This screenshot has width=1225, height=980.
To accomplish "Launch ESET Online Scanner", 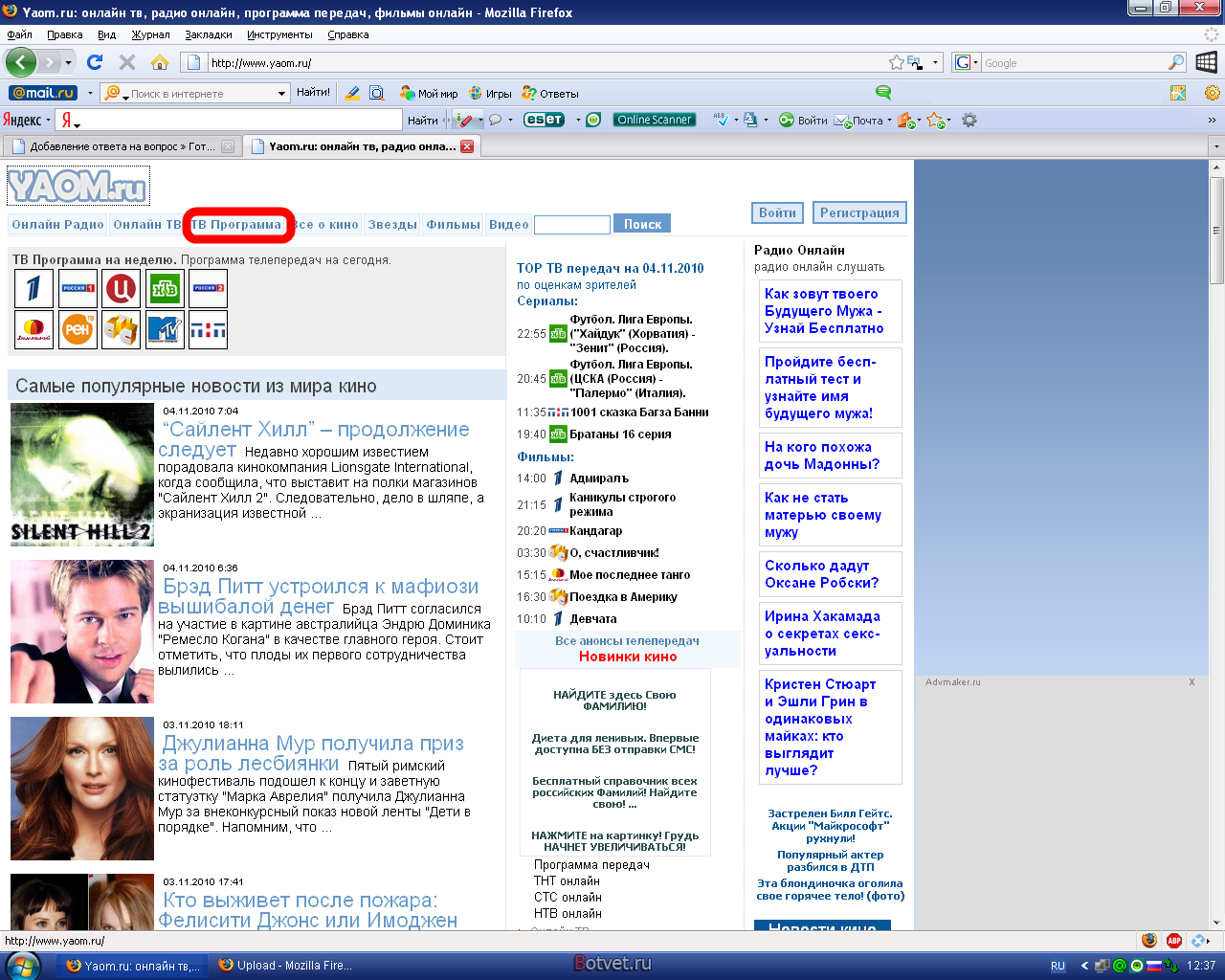I will [x=655, y=120].
